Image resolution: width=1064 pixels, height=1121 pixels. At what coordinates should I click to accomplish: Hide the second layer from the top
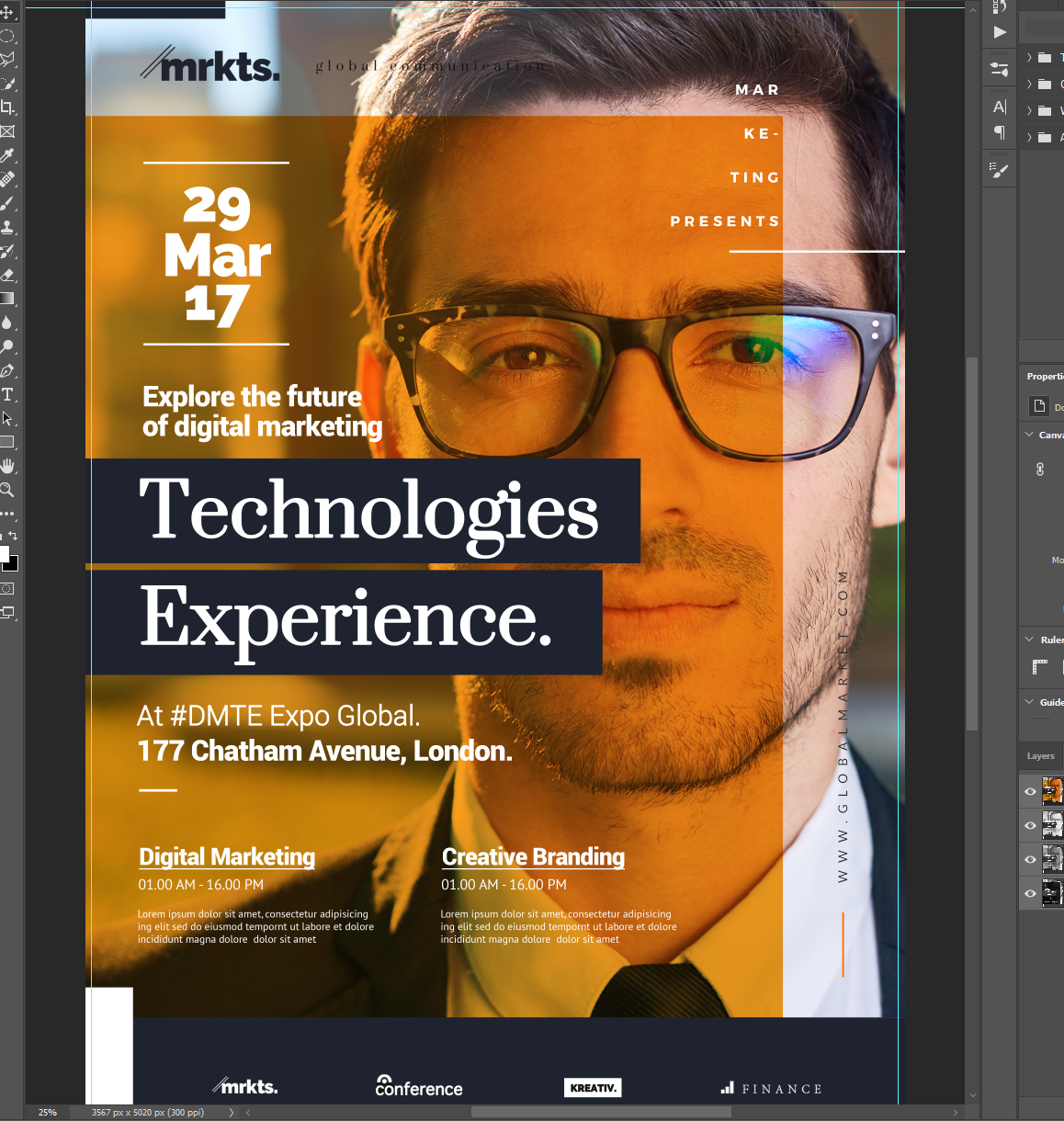pos(1030,825)
